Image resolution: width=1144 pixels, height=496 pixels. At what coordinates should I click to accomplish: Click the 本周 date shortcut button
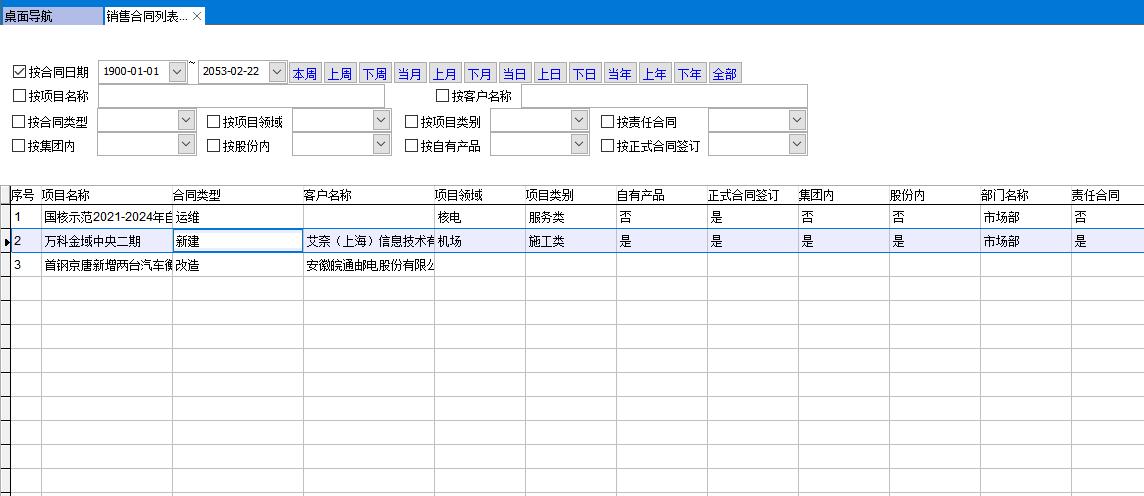(x=304, y=74)
